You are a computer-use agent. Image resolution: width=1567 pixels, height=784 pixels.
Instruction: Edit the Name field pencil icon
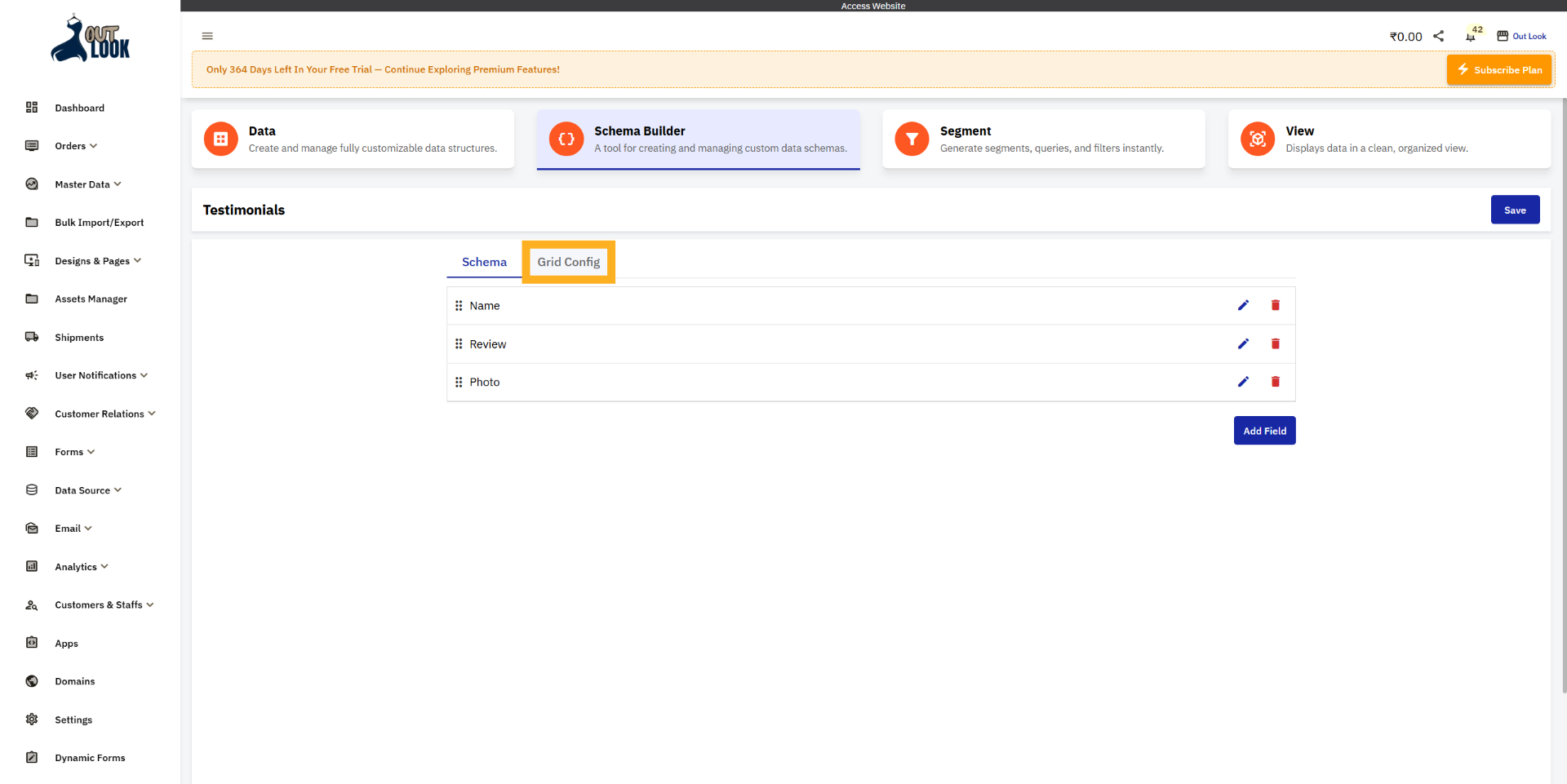click(1243, 305)
